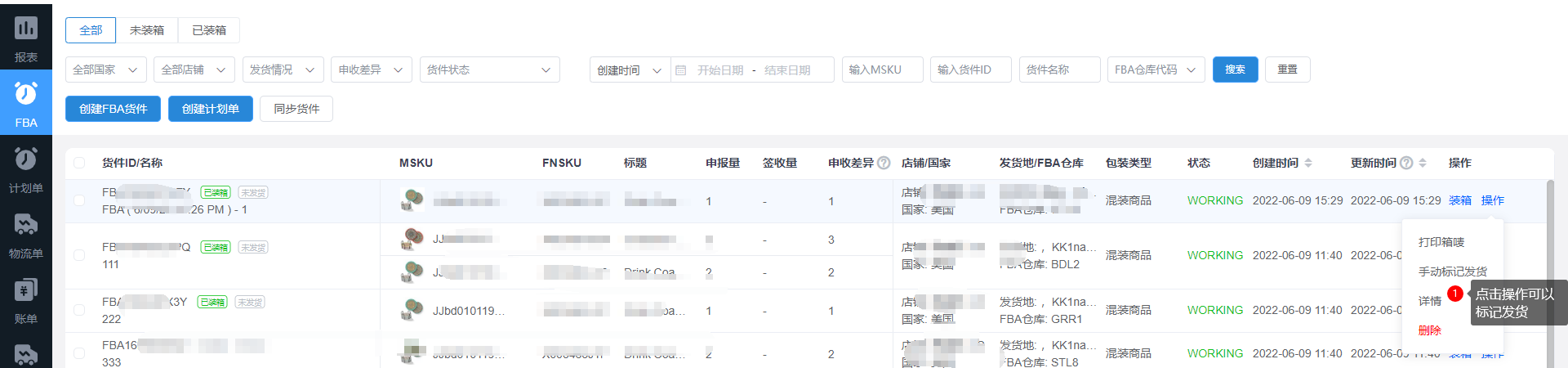Click the 未发货 tag on shipment 222
Screen dimensions: 1568x368
click(x=250, y=302)
